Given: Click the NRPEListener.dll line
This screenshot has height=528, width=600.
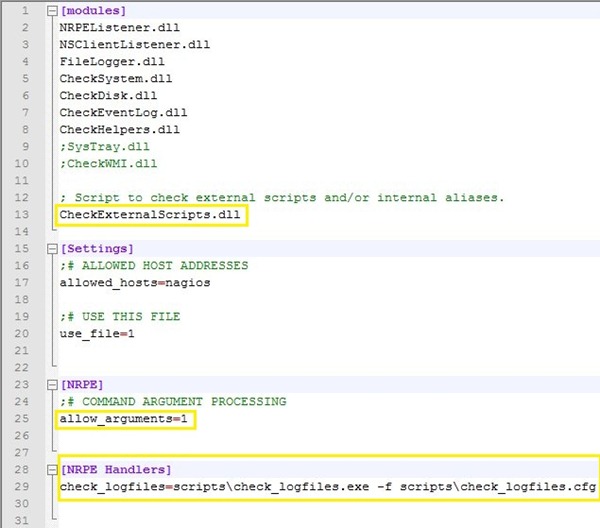Looking at the screenshot, I should [x=119, y=28].
